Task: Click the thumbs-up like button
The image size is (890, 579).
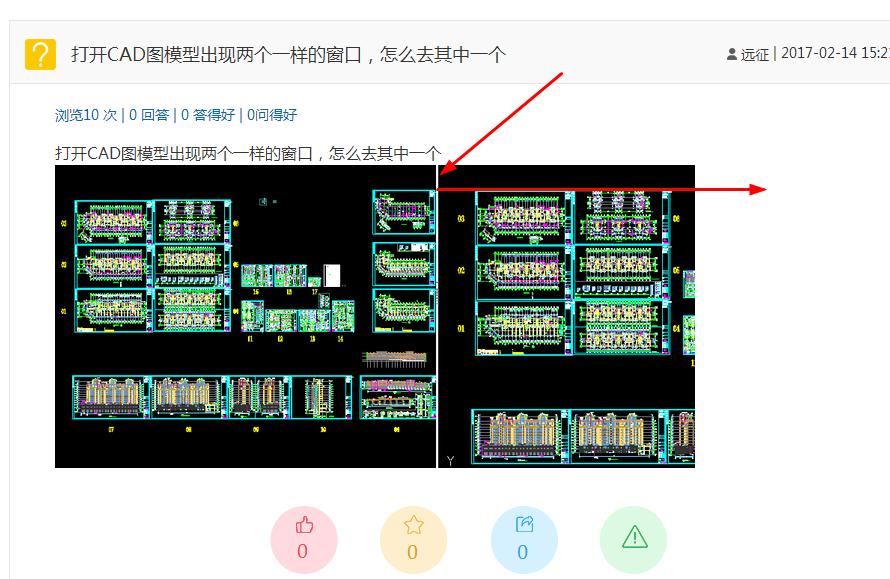Action: (x=304, y=539)
